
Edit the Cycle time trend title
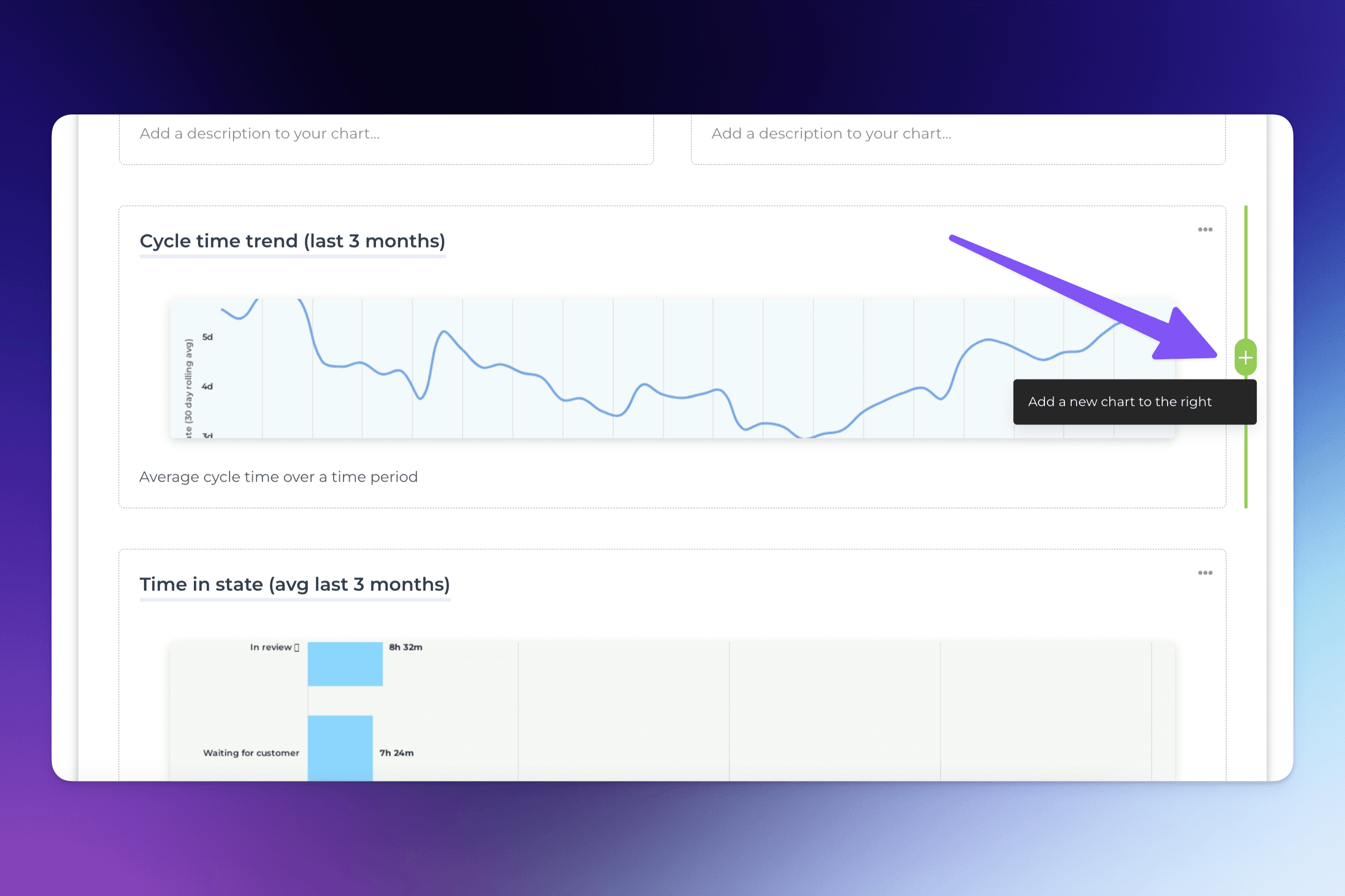click(292, 241)
